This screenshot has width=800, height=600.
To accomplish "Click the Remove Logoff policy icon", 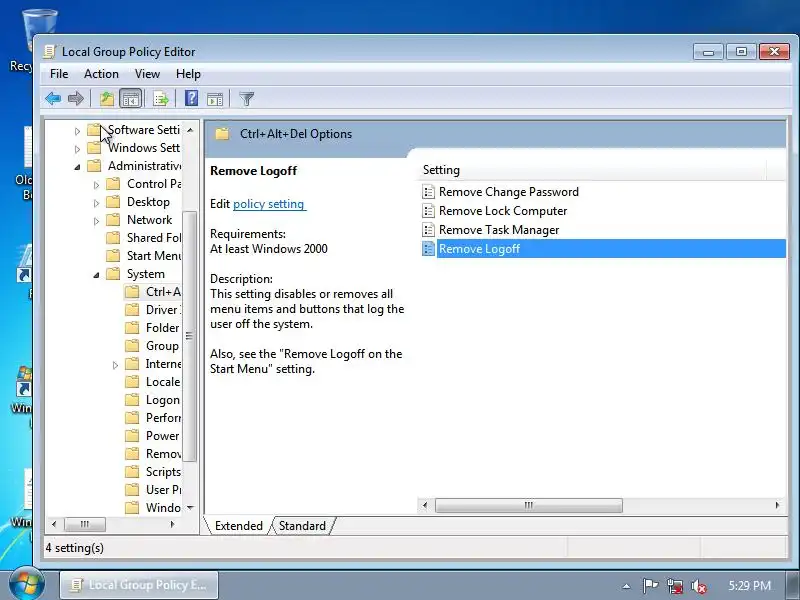I will pos(429,248).
